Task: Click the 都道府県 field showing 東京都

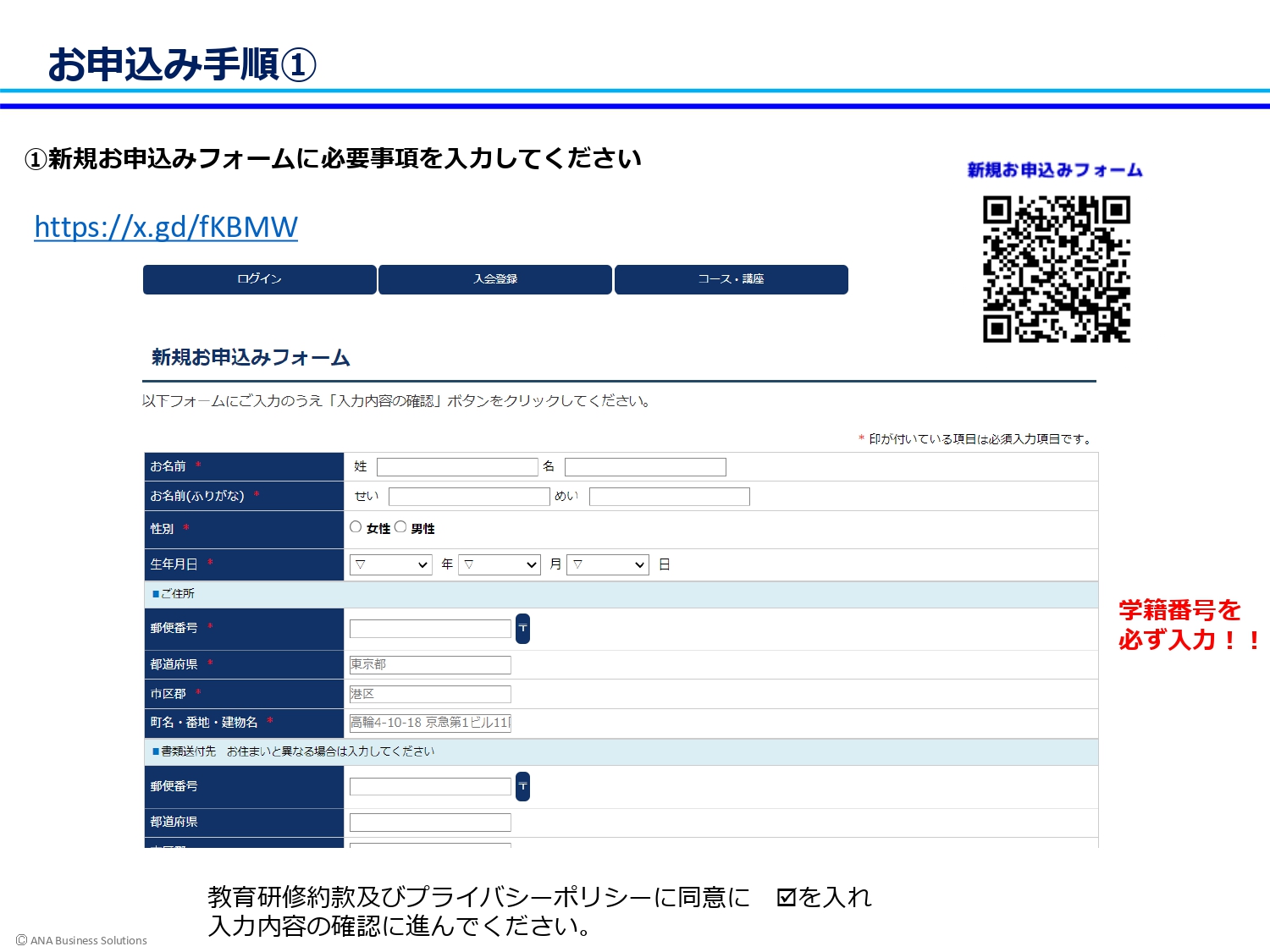Action: pos(430,665)
